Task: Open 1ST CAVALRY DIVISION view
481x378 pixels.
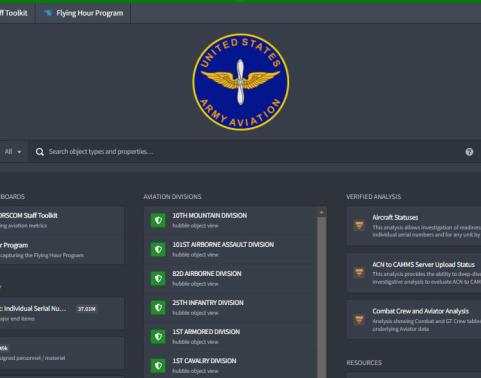Action: pyautogui.click(x=230, y=365)
